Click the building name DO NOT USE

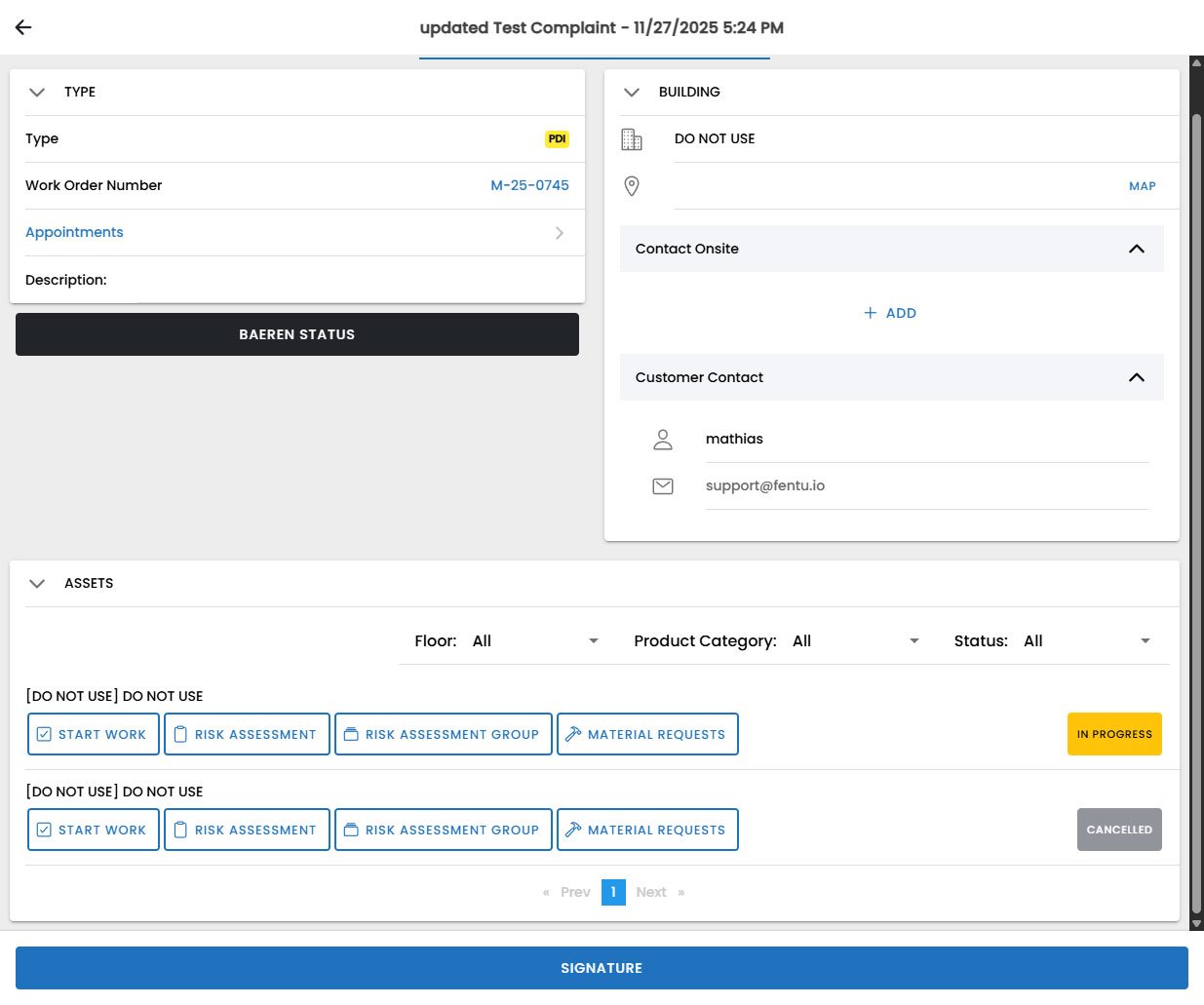coord(715,138)
